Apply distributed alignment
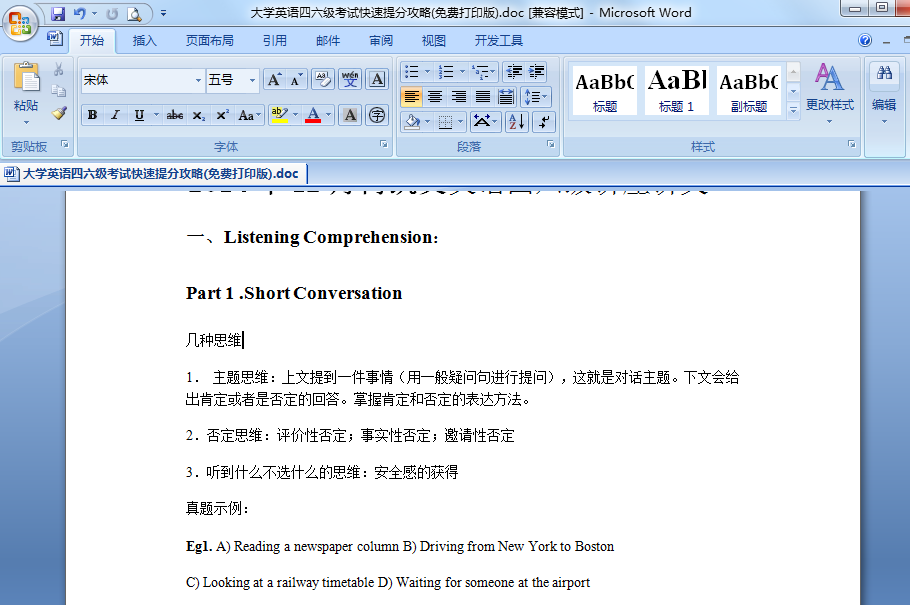The image size is (910, 605). pyautogui.click(x=506, y=96)
